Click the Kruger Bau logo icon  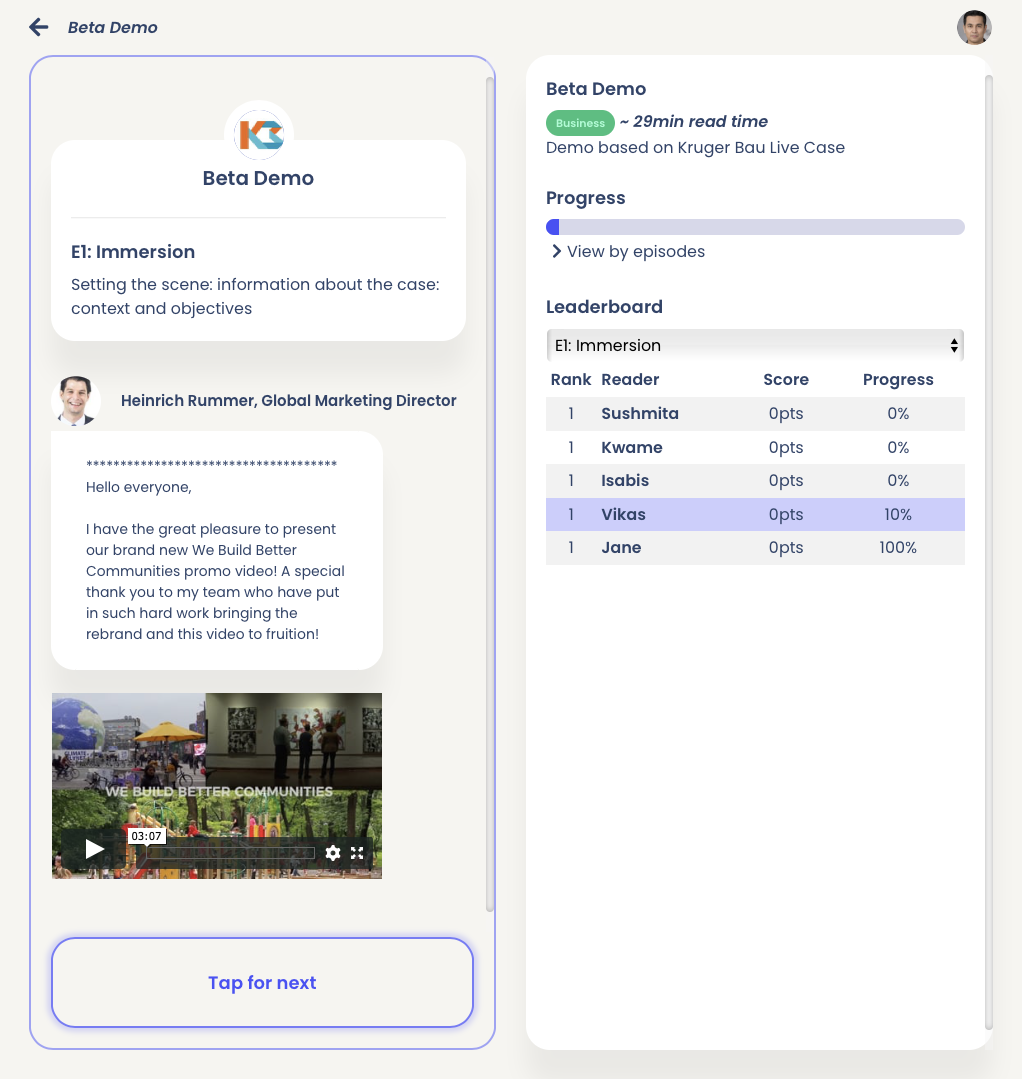coord(259,134)
